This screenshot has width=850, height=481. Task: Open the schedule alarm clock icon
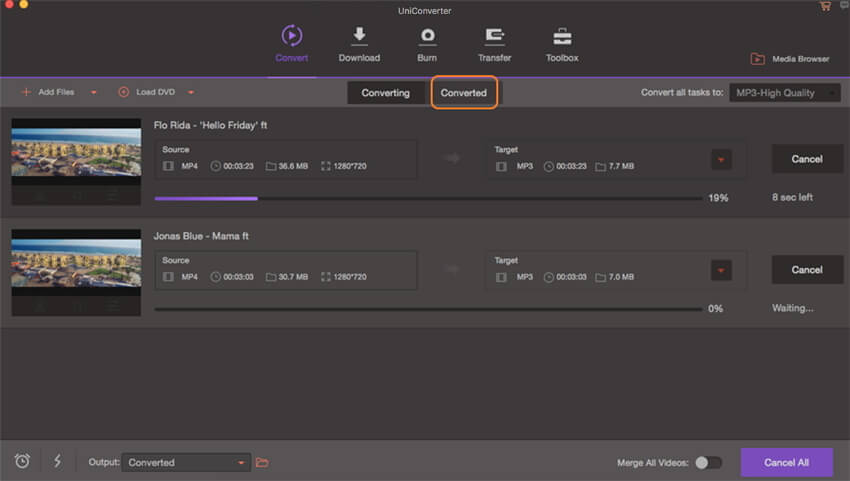click(22, 461)
